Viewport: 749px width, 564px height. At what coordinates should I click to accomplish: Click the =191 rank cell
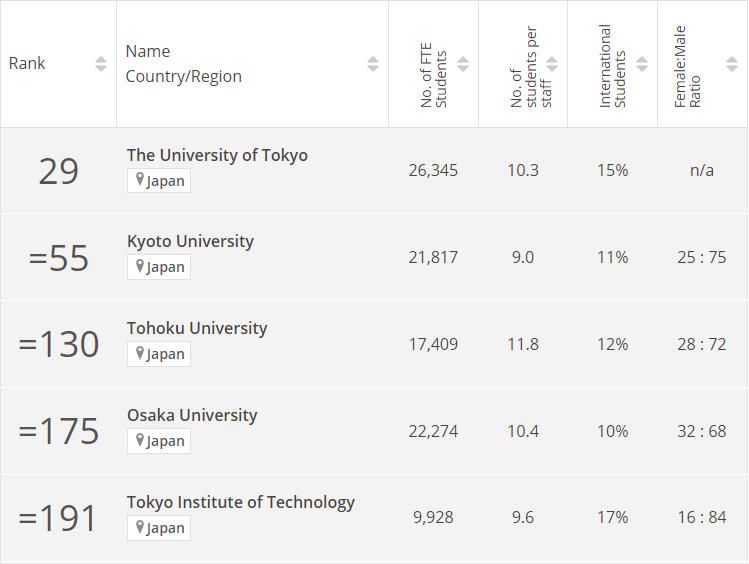click(x=58, y=518)
